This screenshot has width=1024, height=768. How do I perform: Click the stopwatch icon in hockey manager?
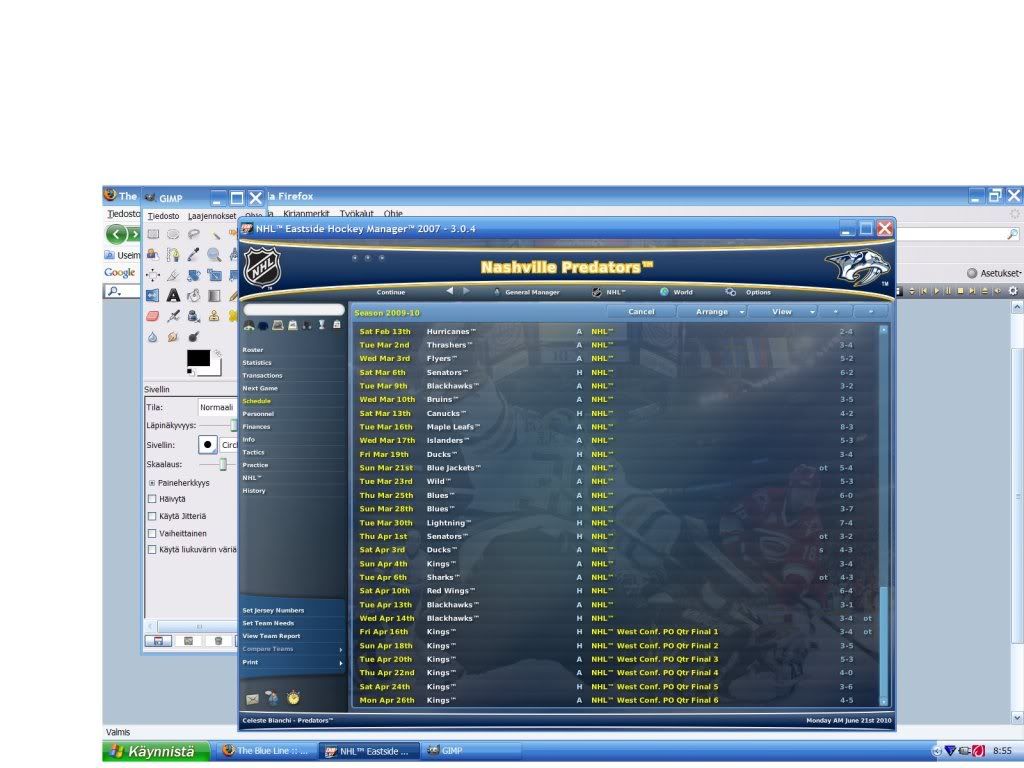[x=293, y=698]
